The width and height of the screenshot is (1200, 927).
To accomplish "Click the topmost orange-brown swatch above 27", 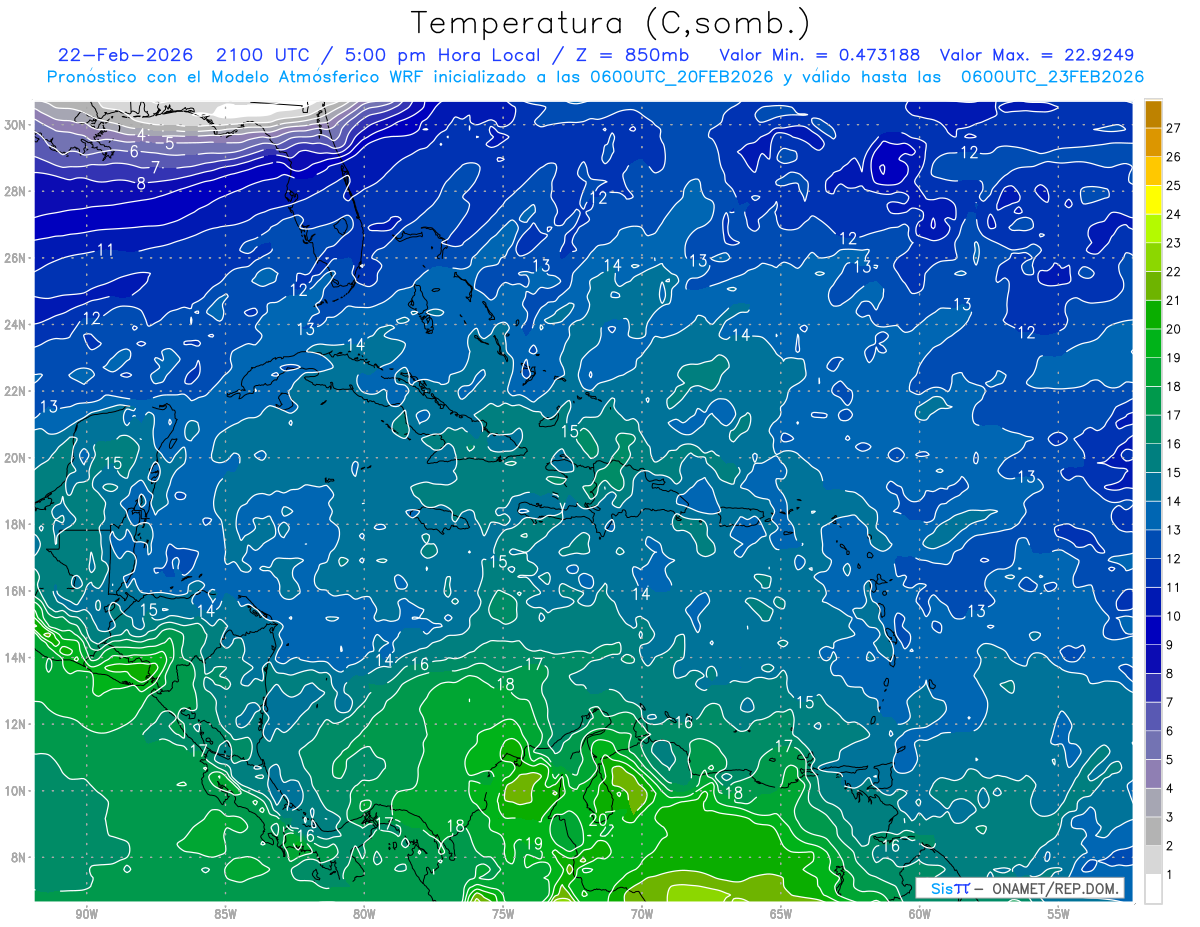I will click(x=1153, y=113).
